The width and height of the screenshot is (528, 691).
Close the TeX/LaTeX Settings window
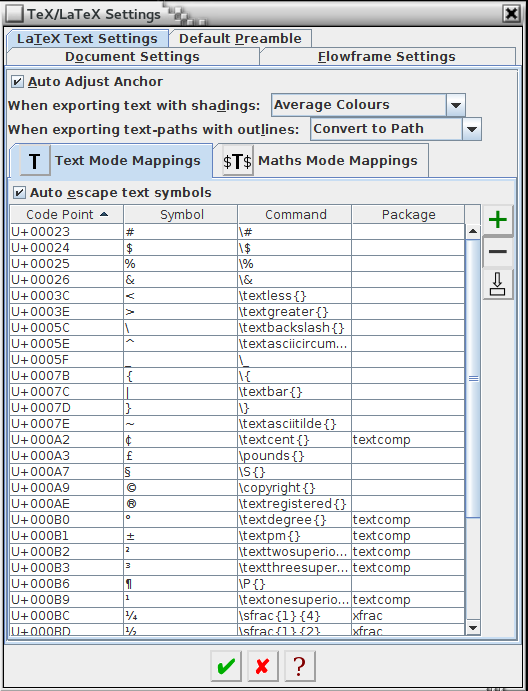click(x=511, y=14)
